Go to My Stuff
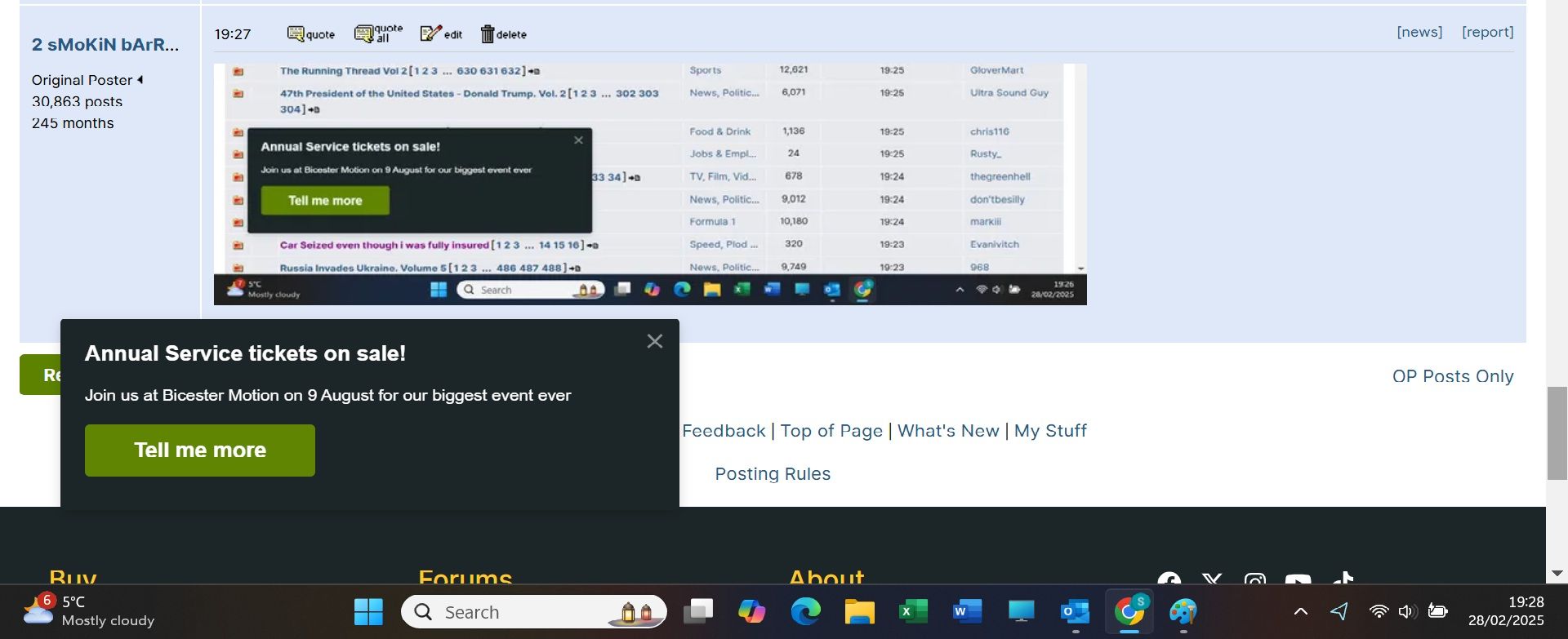 click(x=1050, y=431)
